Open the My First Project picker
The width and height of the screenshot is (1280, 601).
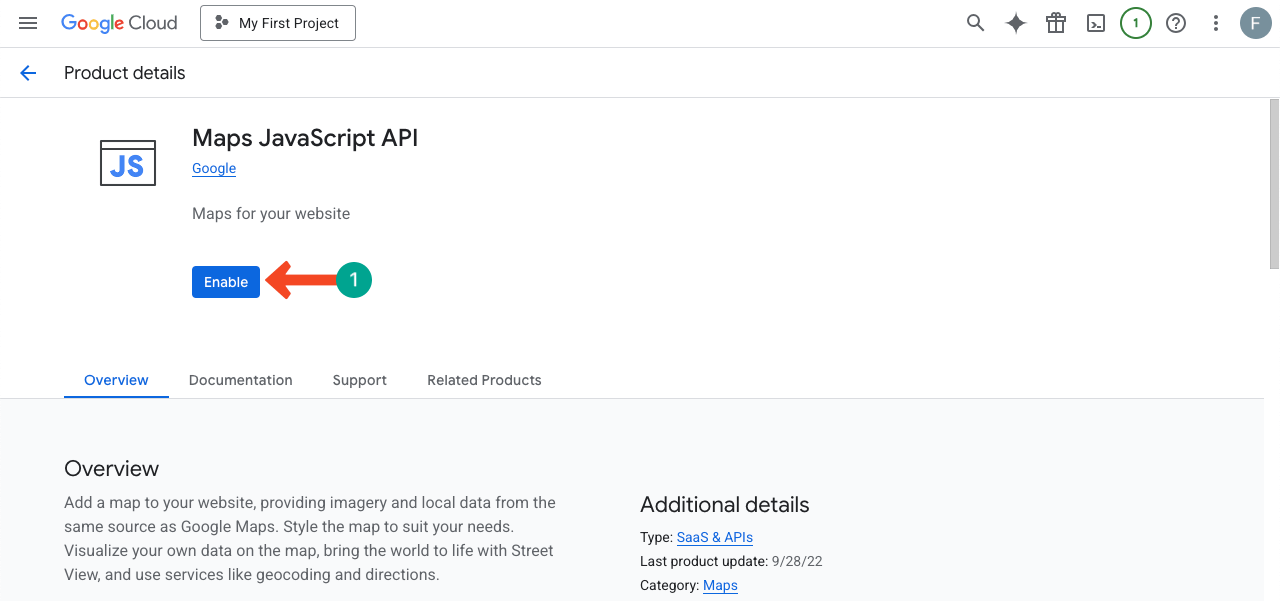pyautogui.click(x=278, y=23)
